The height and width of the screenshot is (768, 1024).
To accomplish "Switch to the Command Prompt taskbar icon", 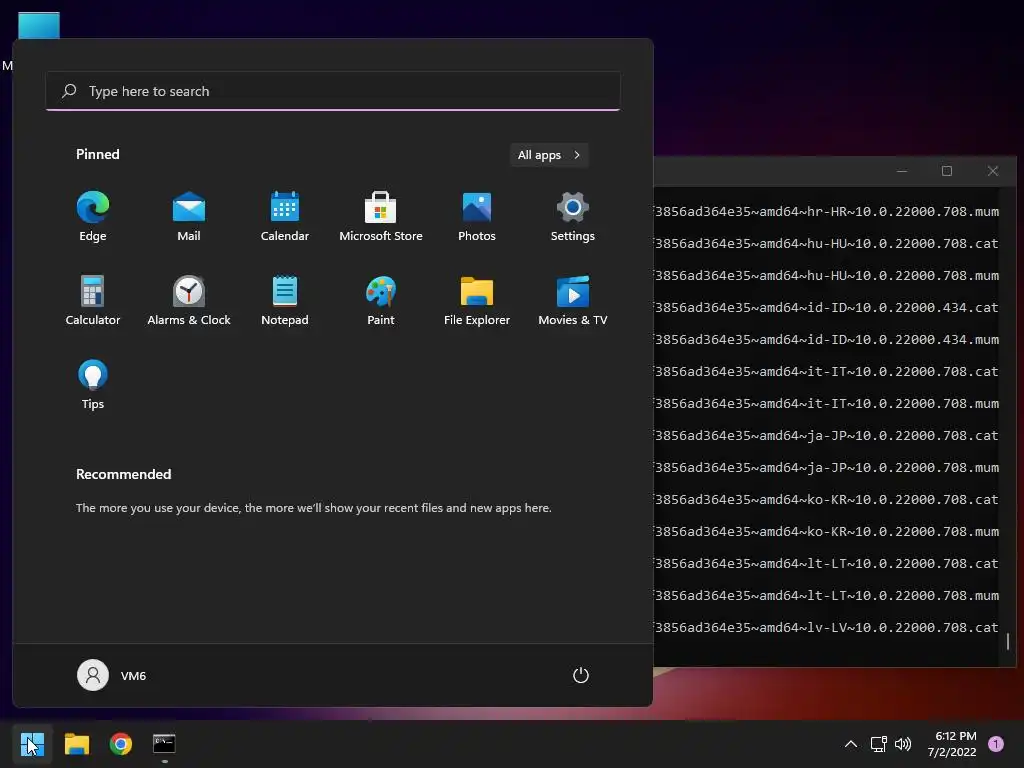I will [x=164, y=744].
